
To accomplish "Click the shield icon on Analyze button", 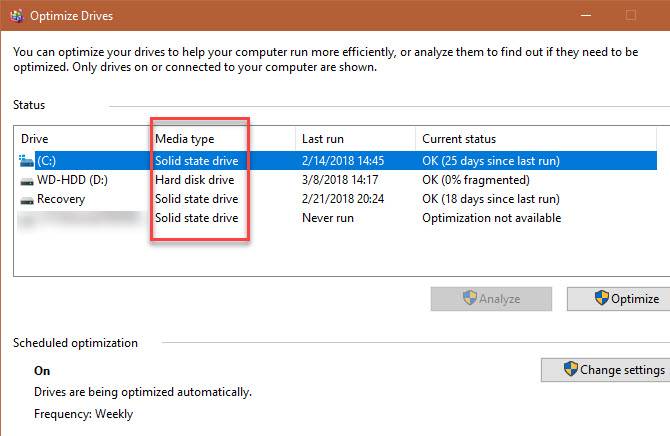I will pyautogui.click(x=467, y=298).
